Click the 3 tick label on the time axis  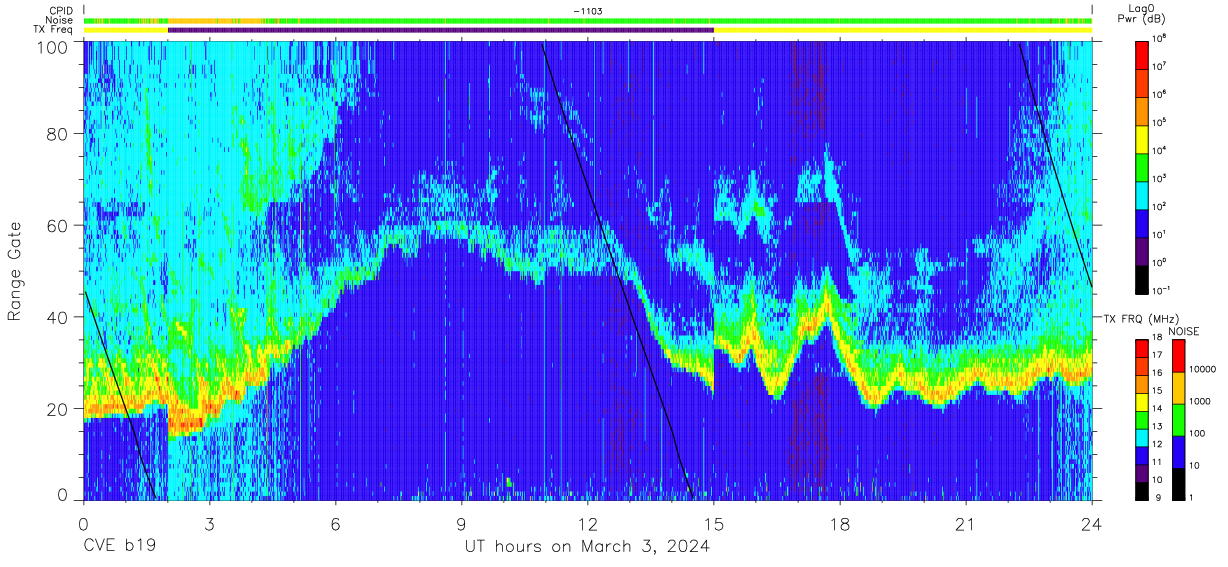(209, 524)
